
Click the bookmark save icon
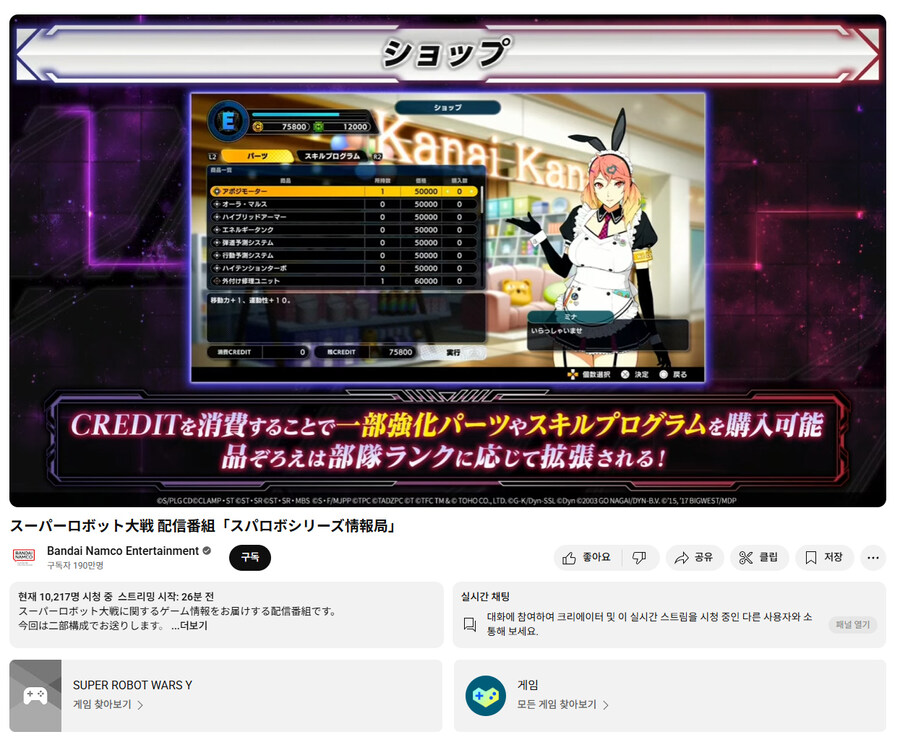[810, 558]
